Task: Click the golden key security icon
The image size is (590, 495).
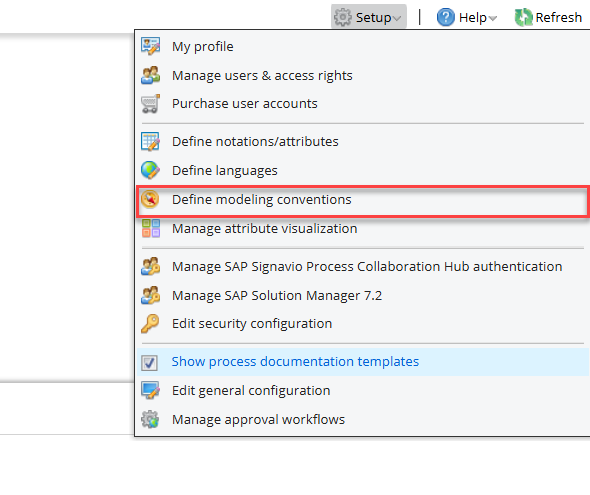Action: pos(150,323)
